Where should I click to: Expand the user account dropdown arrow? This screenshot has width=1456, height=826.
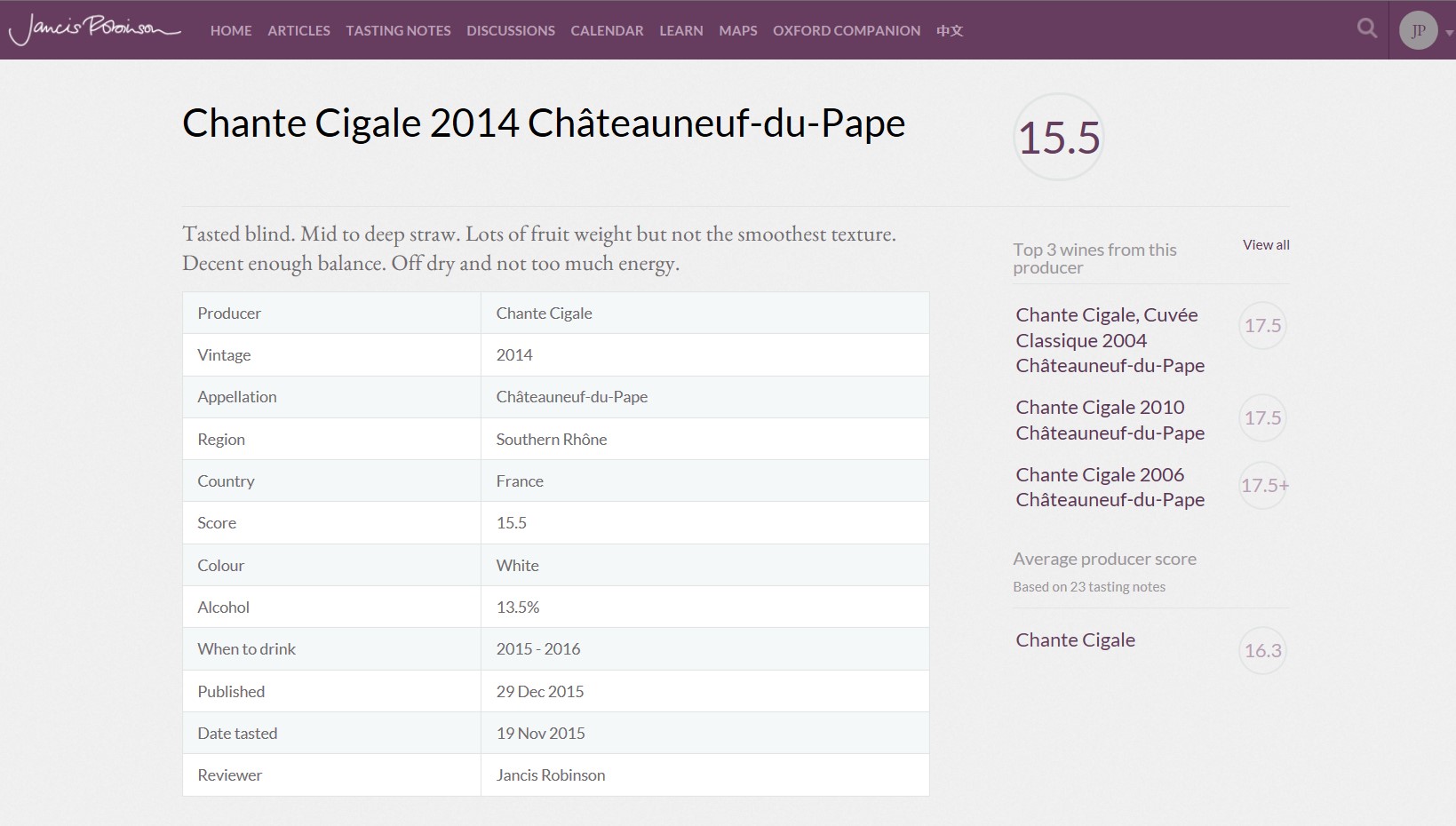(x=1449, y=33)
